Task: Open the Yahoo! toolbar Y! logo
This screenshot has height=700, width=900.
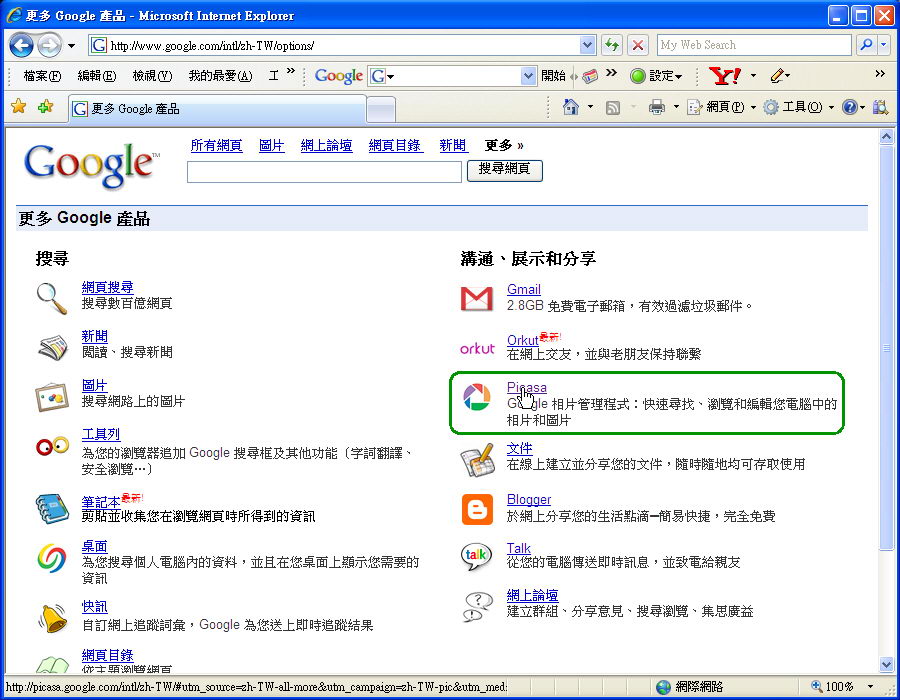Action: [x=725, y=76]
